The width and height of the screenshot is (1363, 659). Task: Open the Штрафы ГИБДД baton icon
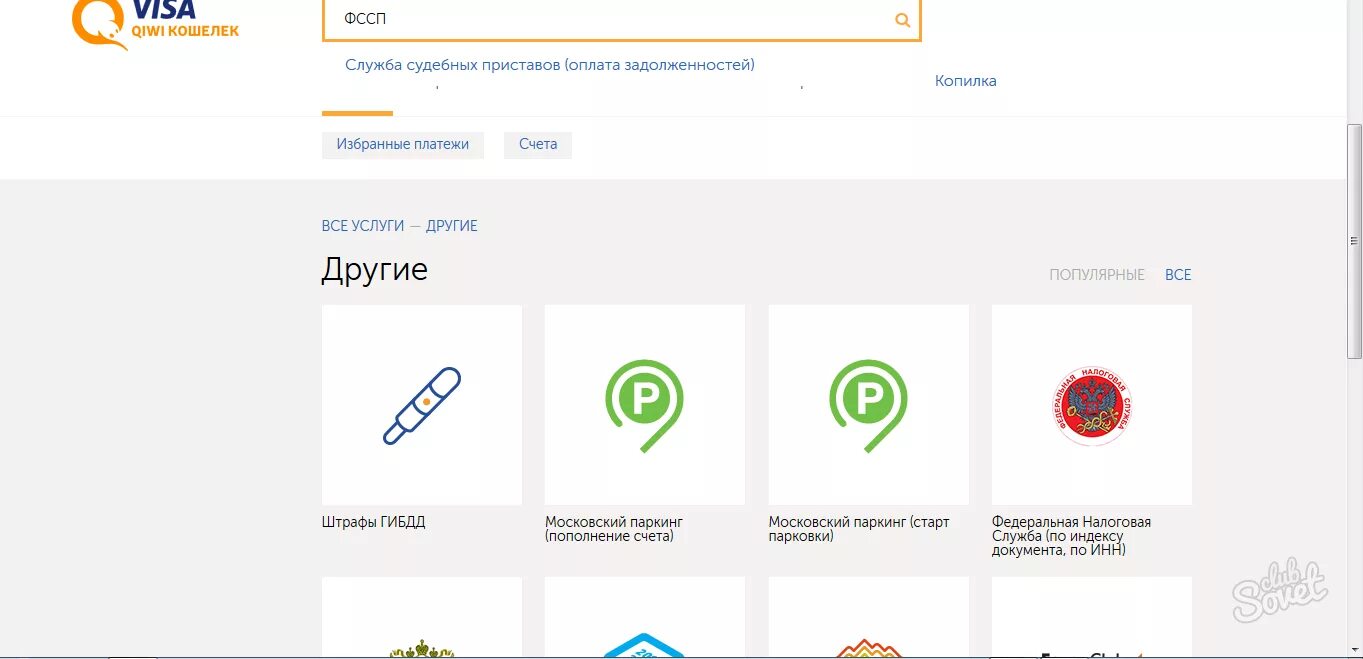click(x=422, y=405)
